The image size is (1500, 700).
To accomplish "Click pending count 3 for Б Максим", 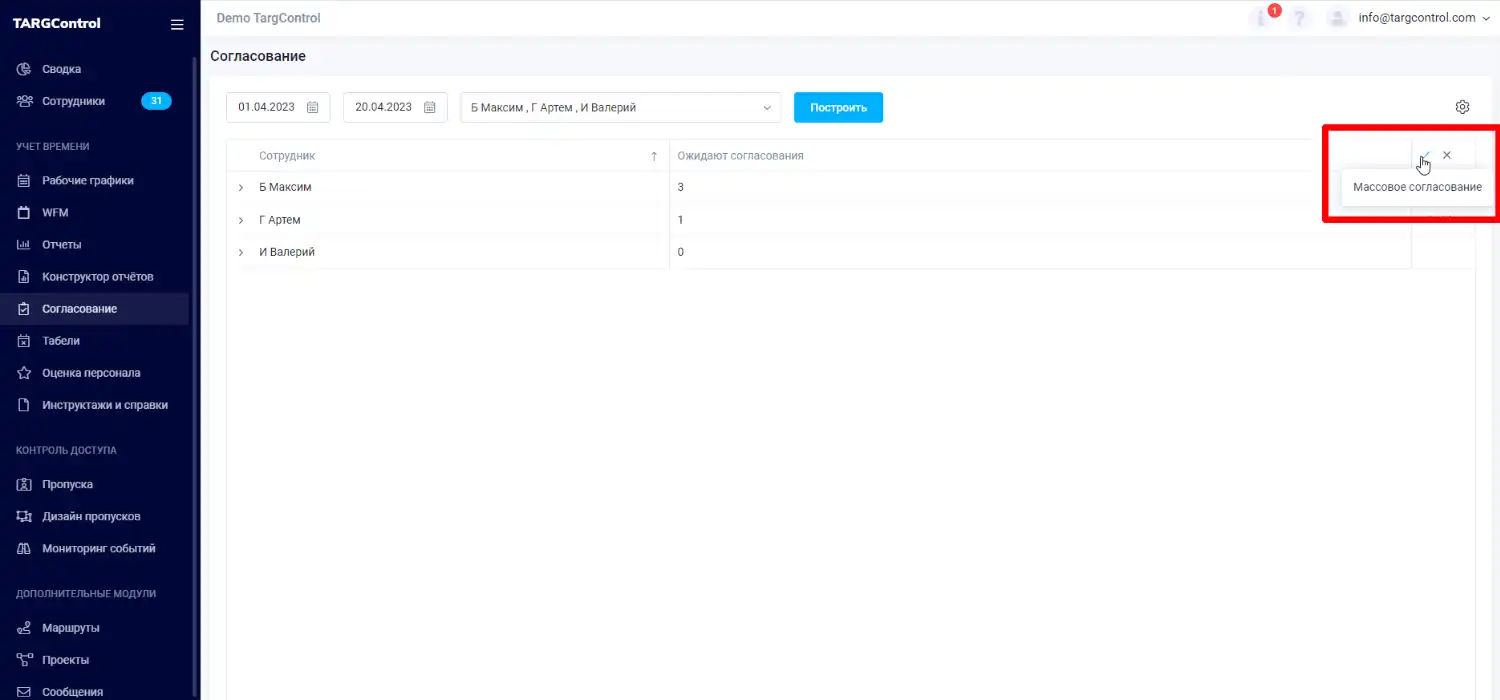I will point(681,188).
